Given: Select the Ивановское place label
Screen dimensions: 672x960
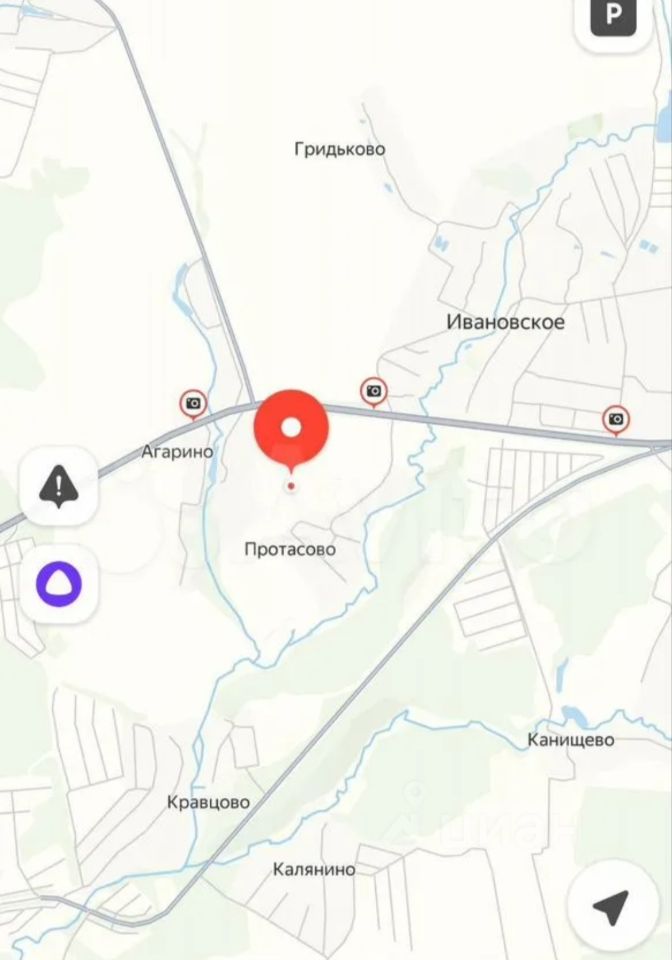Looking at the screenshot, I should pos(506,322).
